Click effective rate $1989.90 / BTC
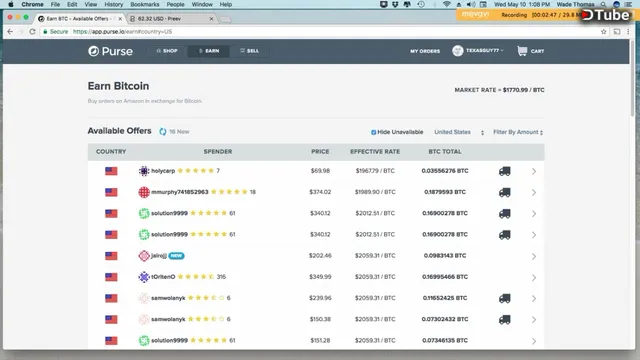 tap(375, 192)
